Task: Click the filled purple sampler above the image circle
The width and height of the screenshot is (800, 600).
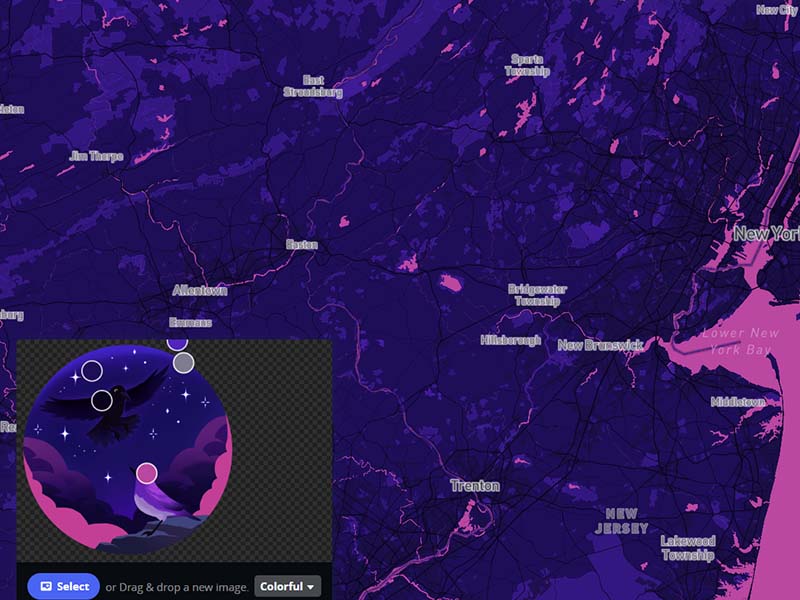Action: coord(177,344)
